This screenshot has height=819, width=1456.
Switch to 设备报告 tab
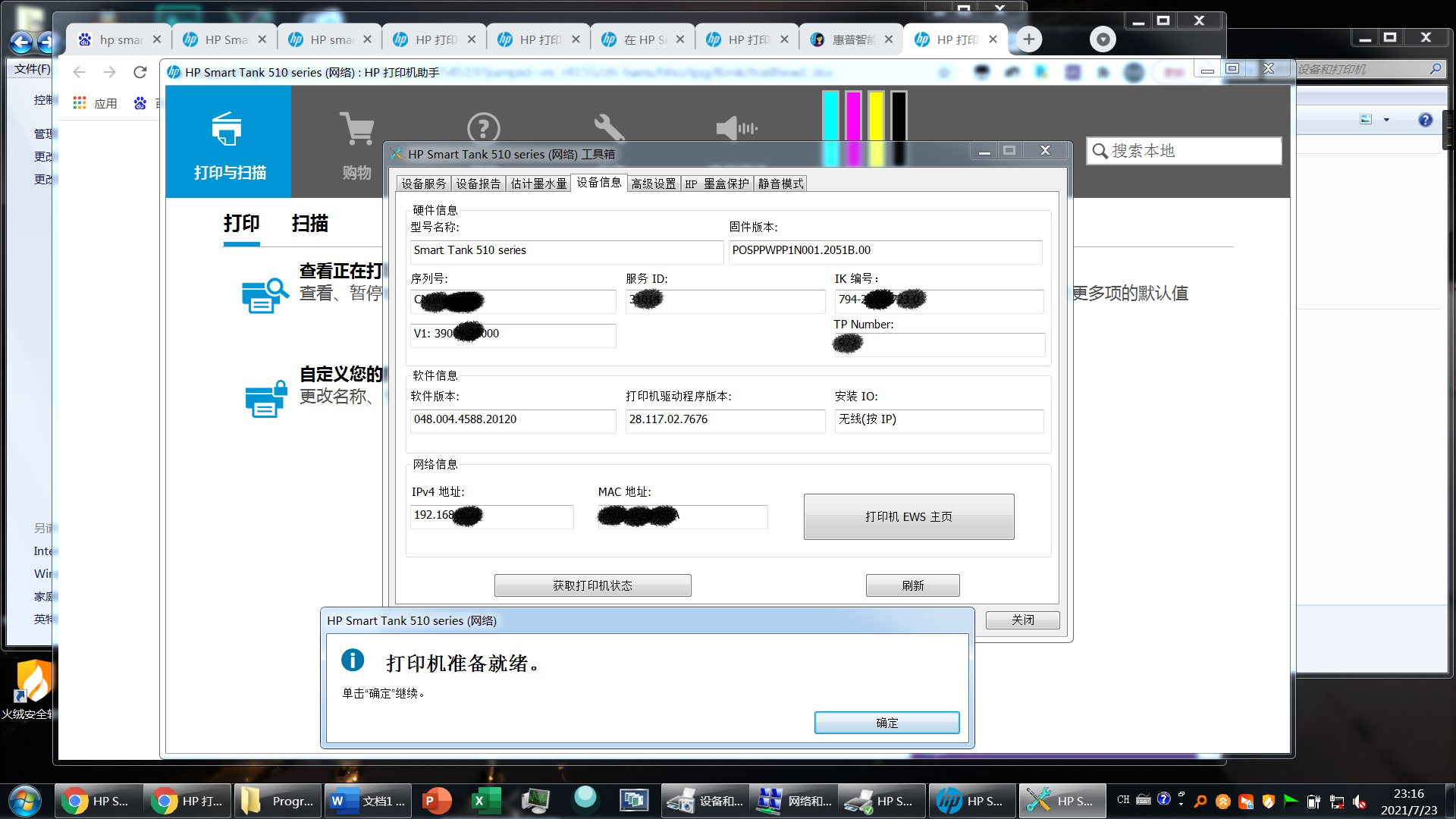479,184
